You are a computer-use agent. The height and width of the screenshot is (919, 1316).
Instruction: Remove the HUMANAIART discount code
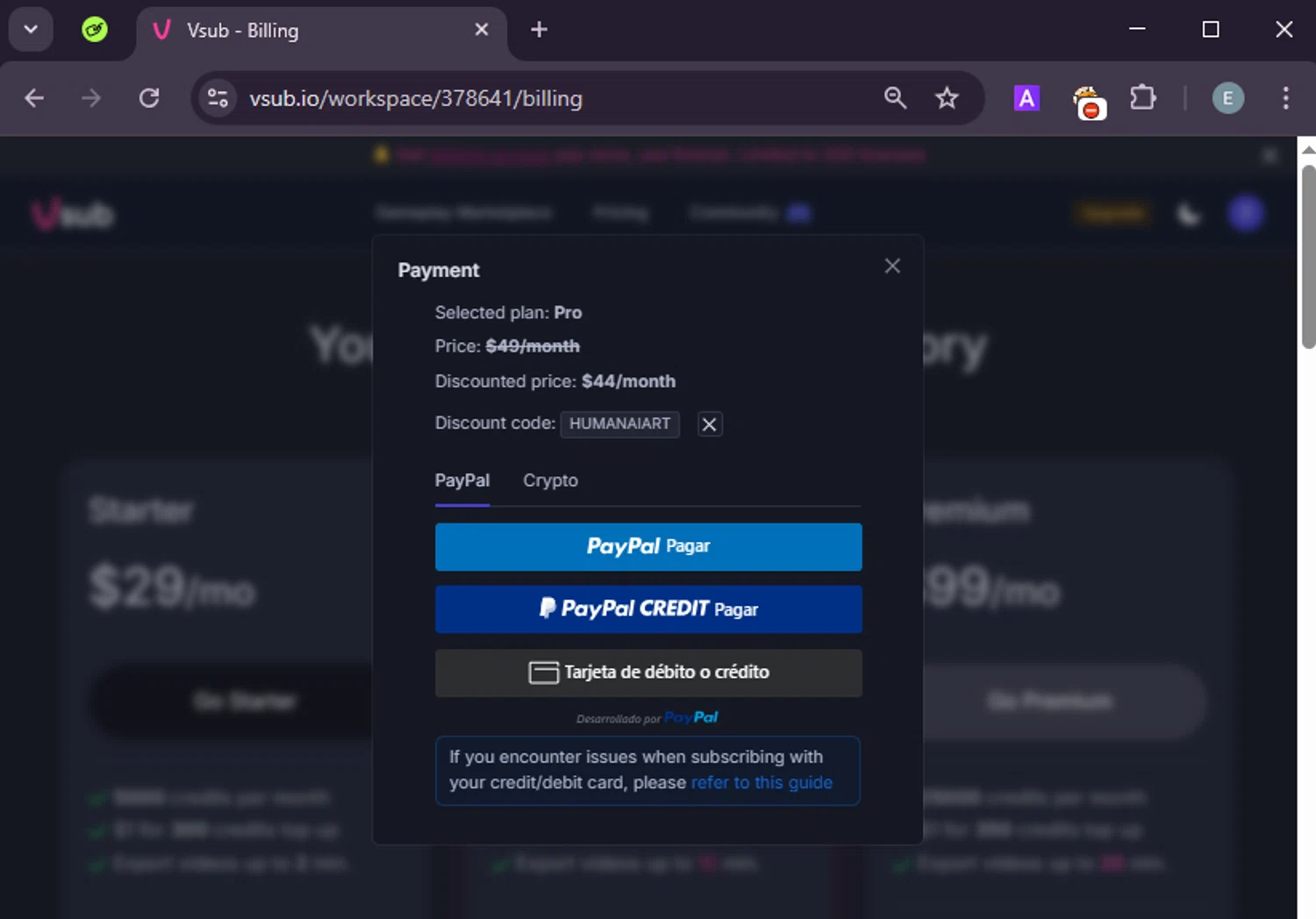(x=710, y=424)
